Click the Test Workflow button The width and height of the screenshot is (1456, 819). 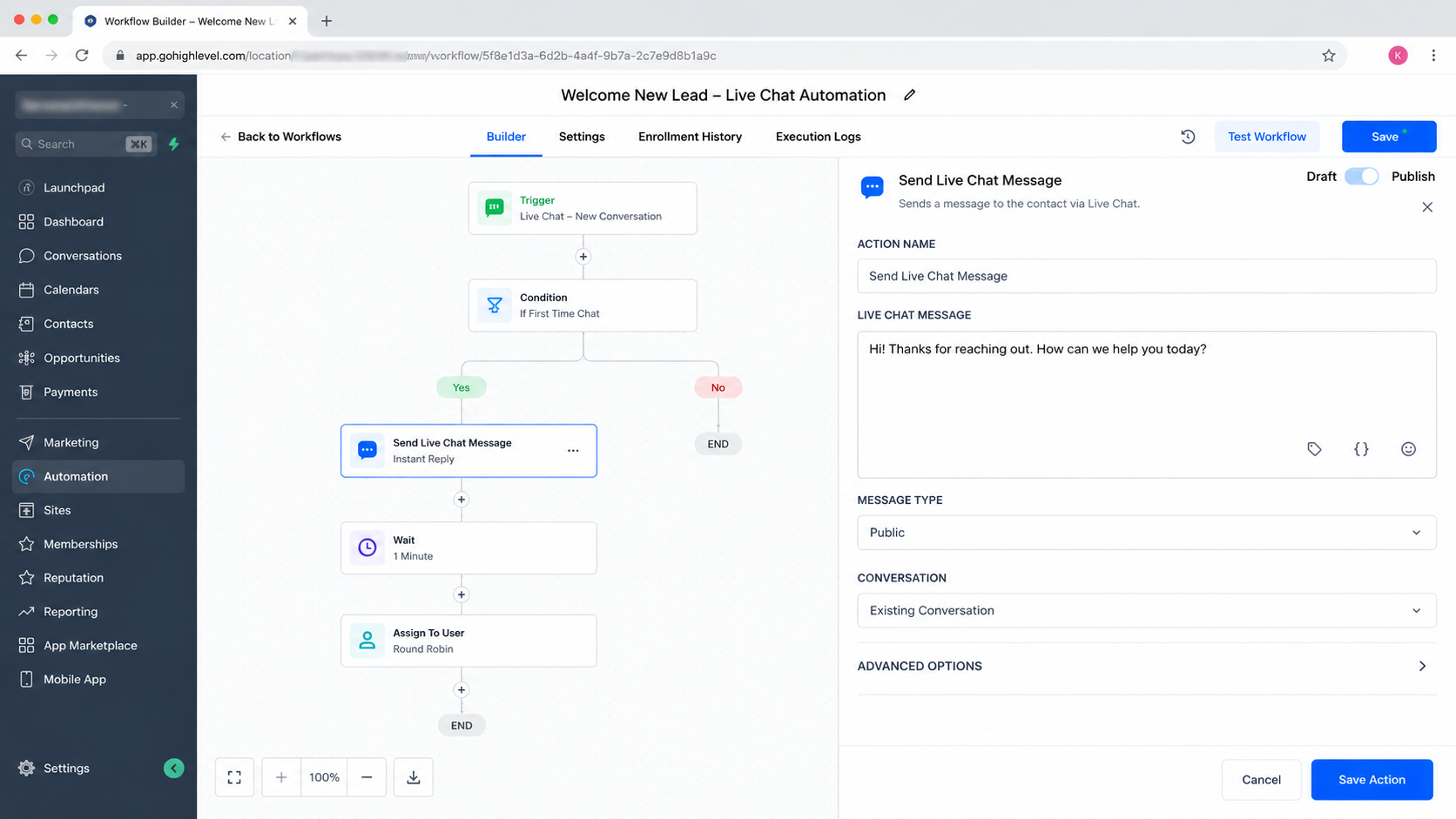click(1266, 137)
